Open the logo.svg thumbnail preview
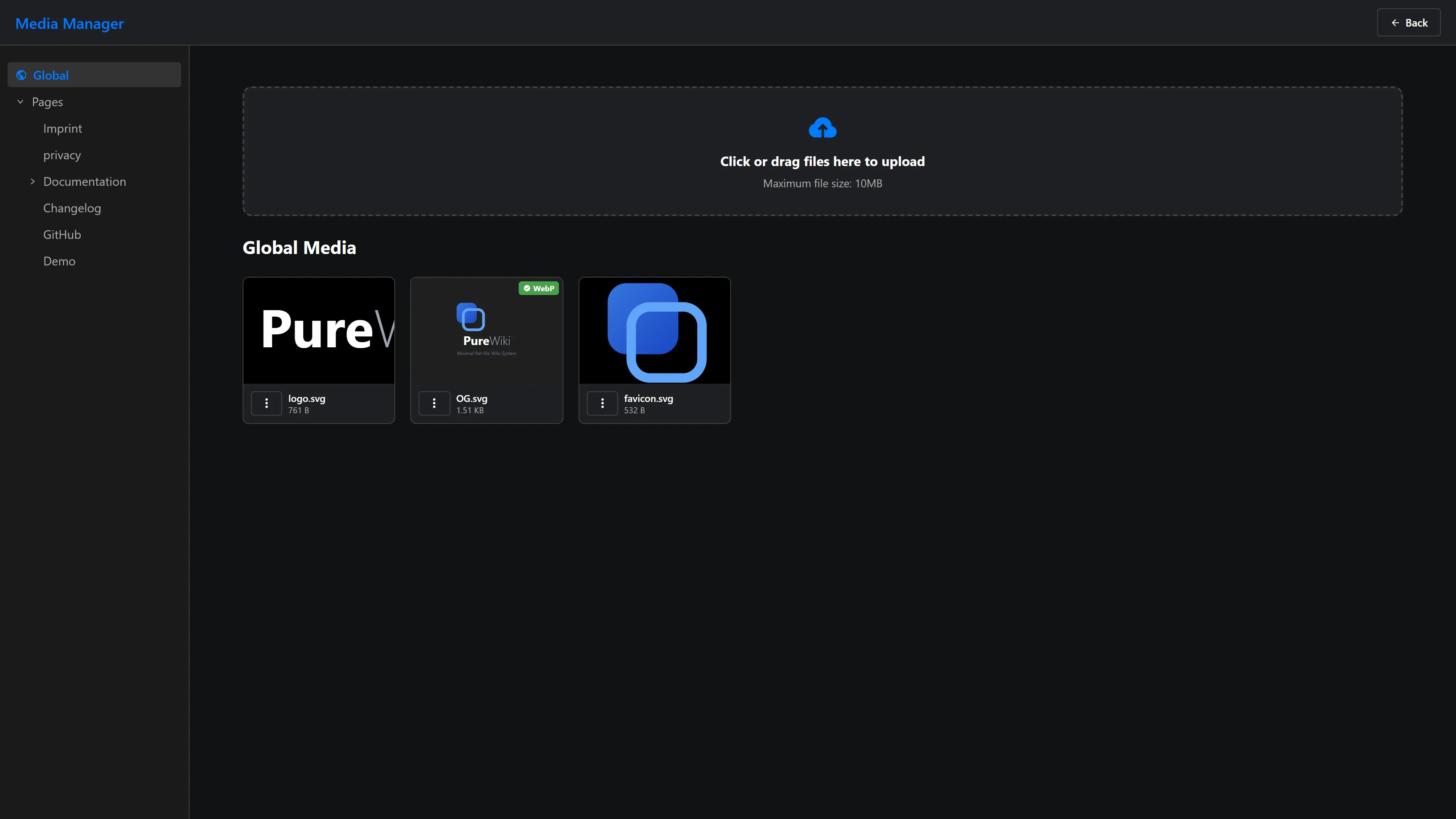The width and height of the screenshot is (1456, 819). (319, 331)
